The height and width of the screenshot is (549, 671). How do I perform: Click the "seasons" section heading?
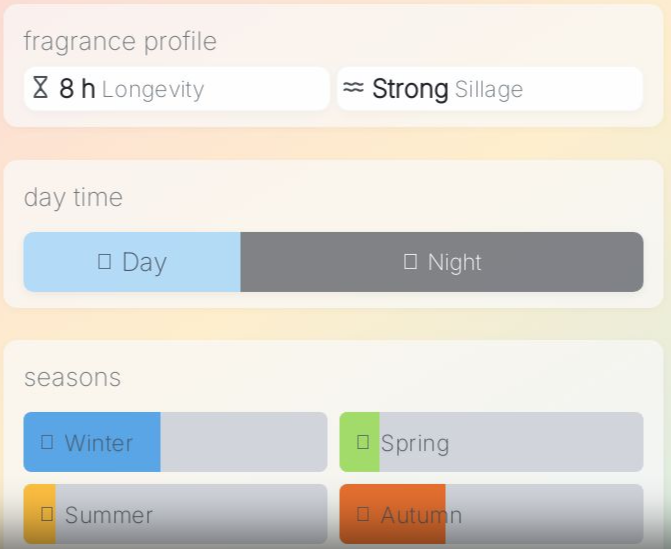coord(72,377)
